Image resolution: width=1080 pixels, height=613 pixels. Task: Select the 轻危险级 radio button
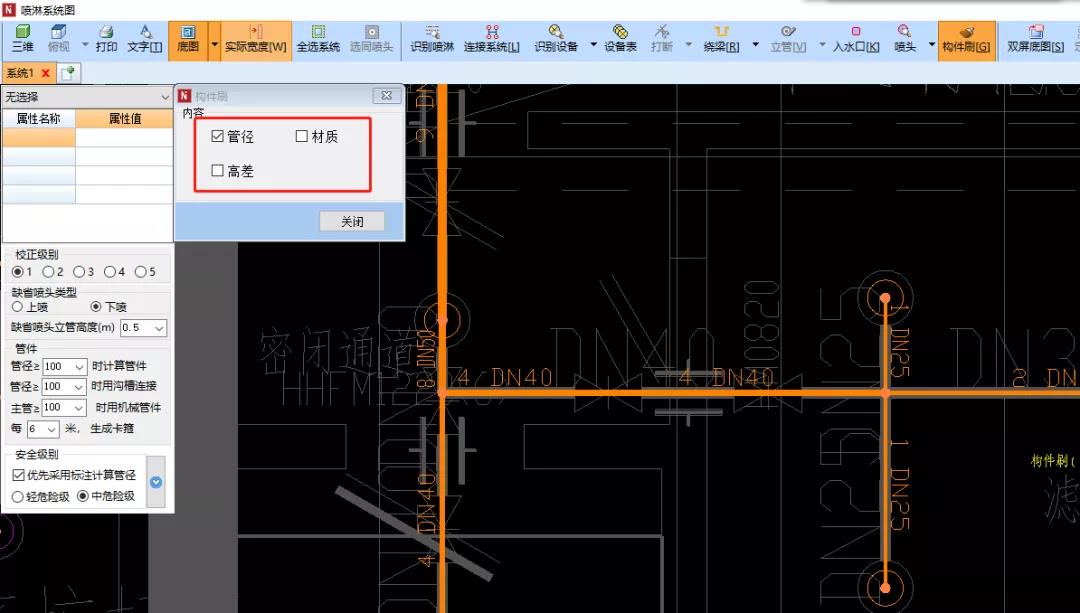(x=17, y=497)
